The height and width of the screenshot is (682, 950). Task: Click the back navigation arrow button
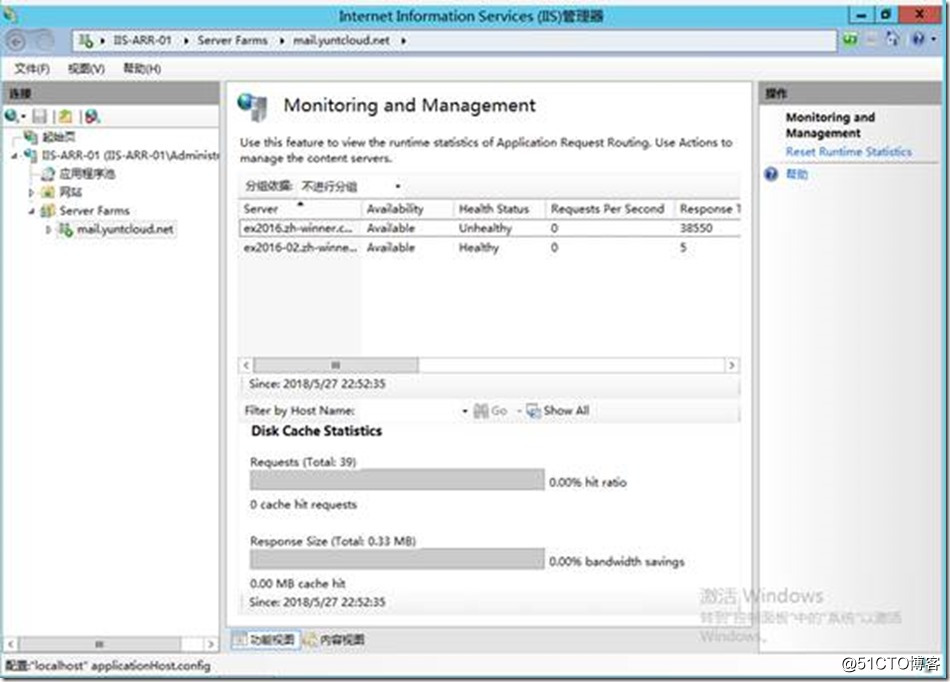coord(16,41)
